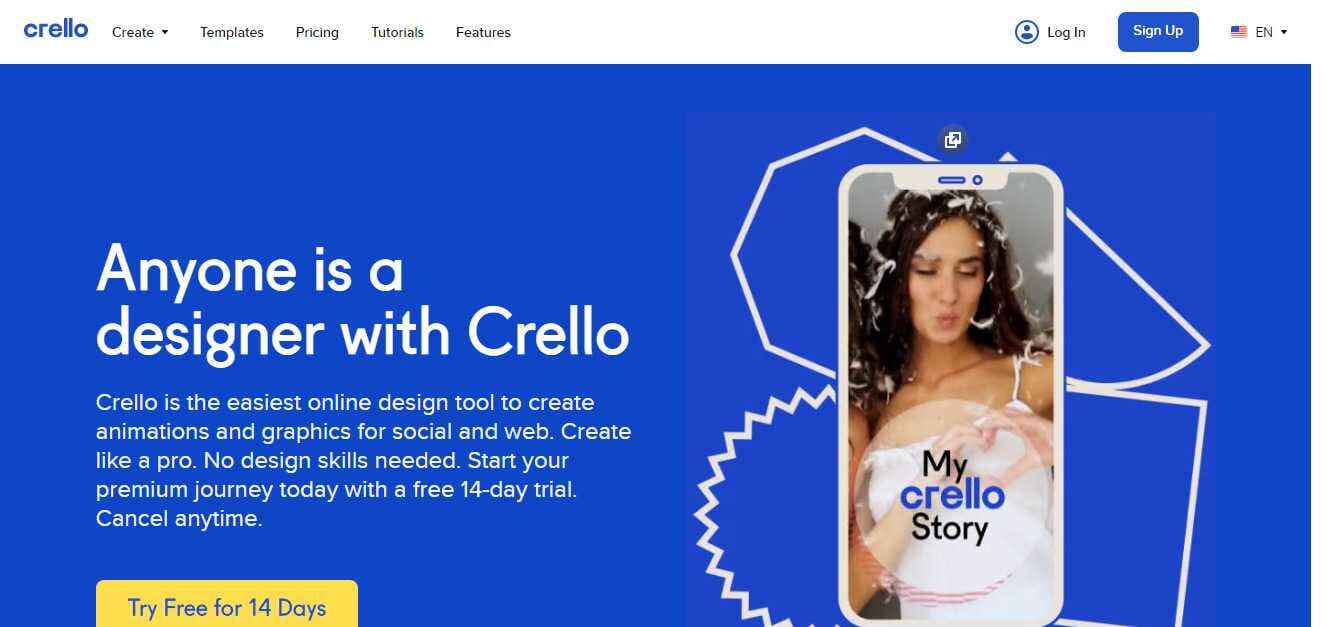Click the Log In link
Image resolution: width=1326 pixels, height=627 pixels.
coord(1066,32)
